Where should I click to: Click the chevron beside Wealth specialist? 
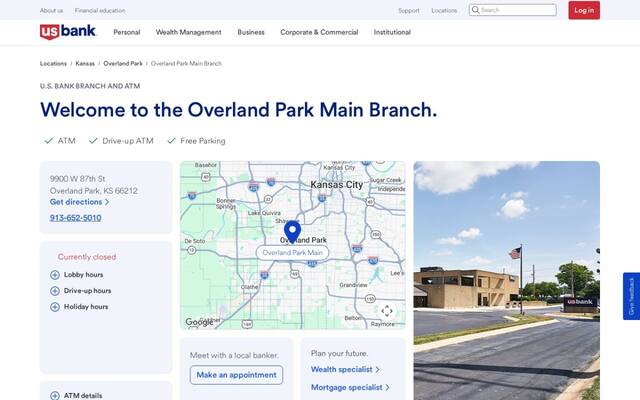point(378,369)
